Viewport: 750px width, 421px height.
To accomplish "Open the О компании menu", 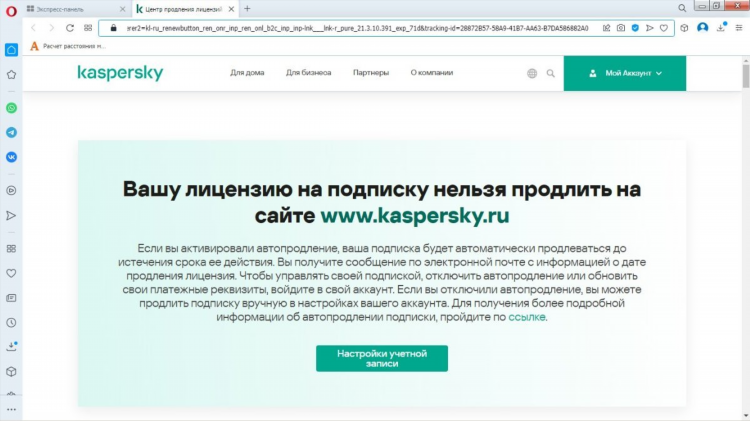I will [431, 73].
